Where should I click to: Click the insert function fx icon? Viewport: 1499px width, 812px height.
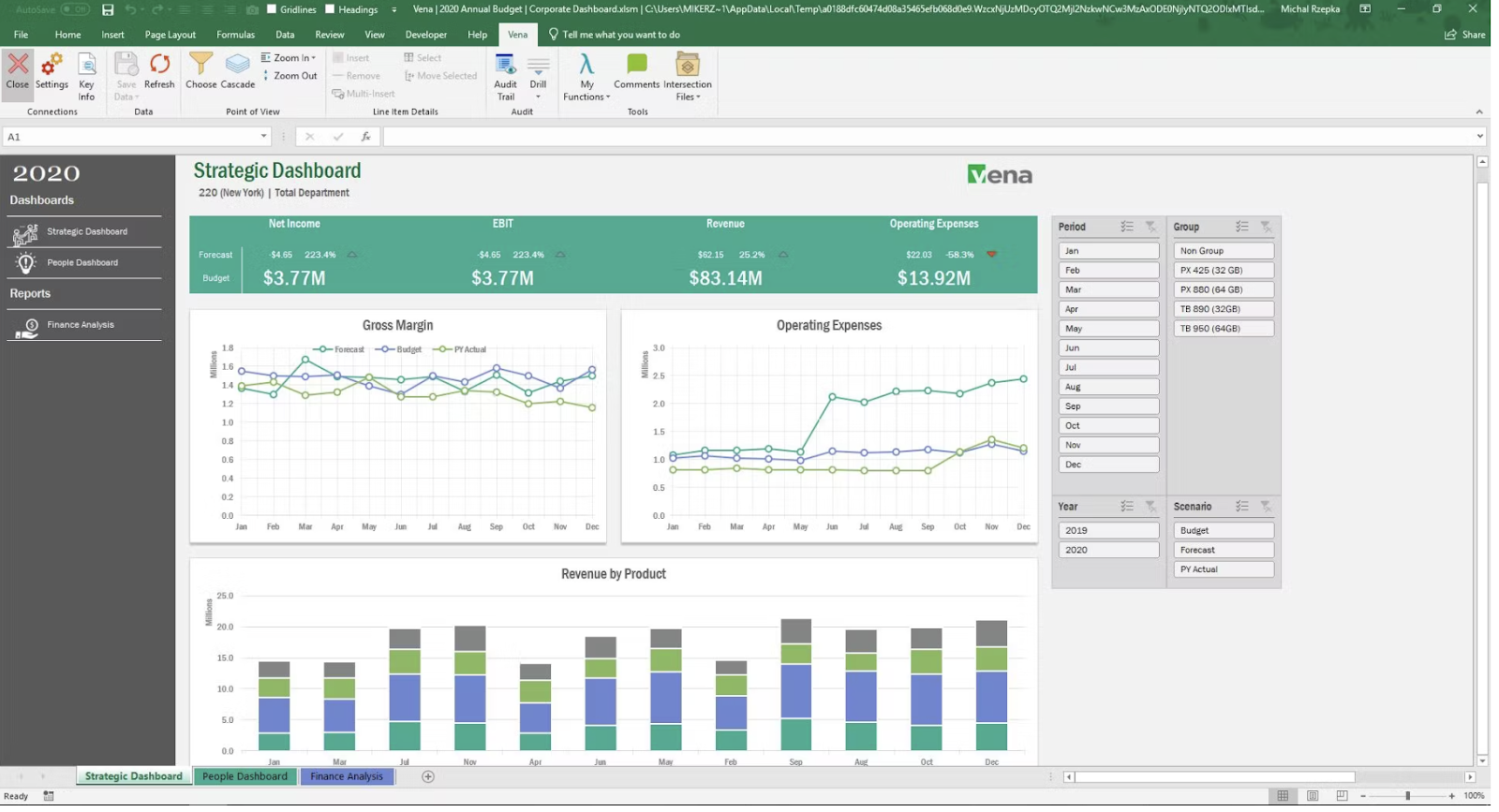click(x=365, y=137)
